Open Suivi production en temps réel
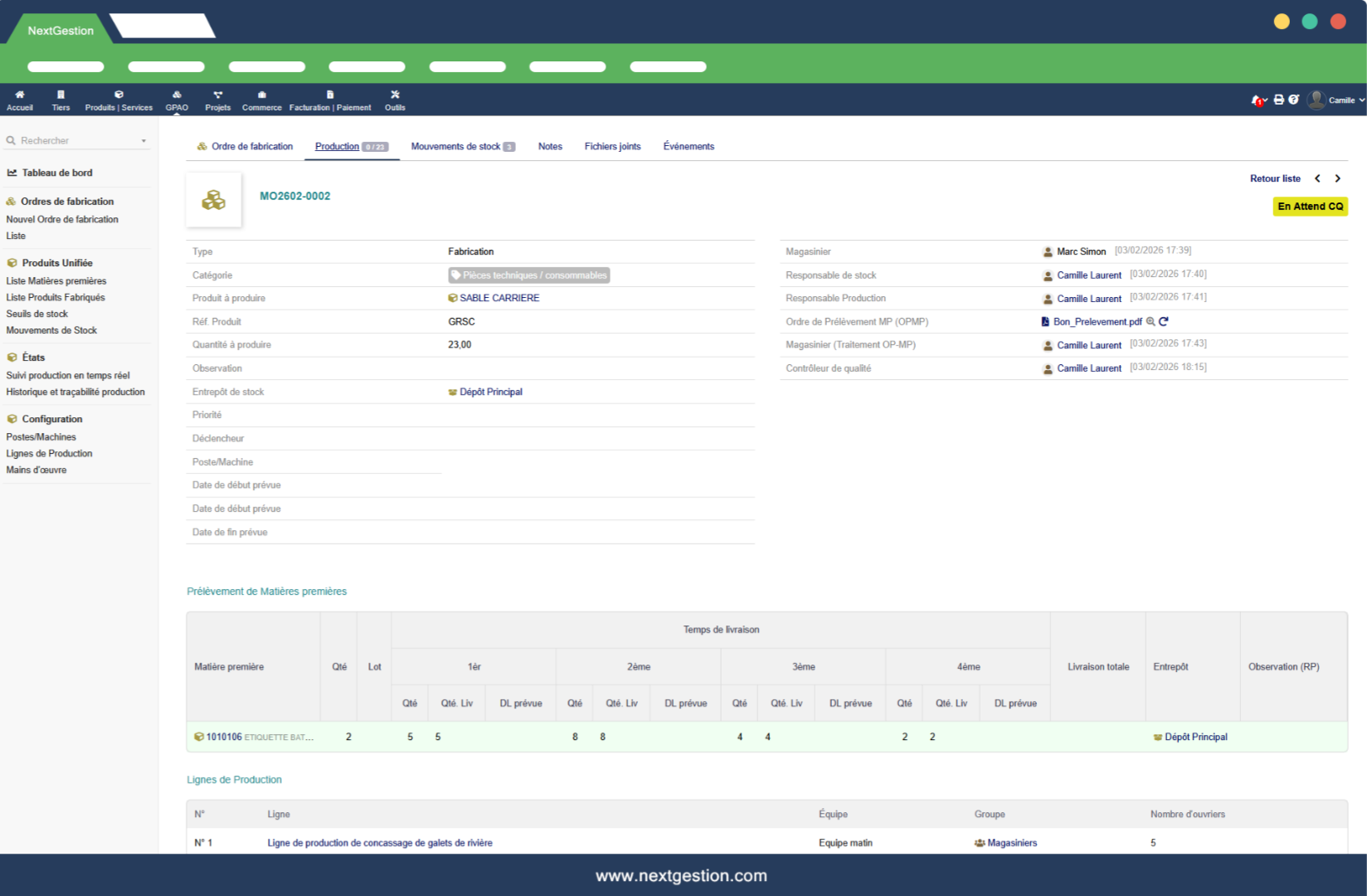The image size is (1367, 896). coord(68,376)
